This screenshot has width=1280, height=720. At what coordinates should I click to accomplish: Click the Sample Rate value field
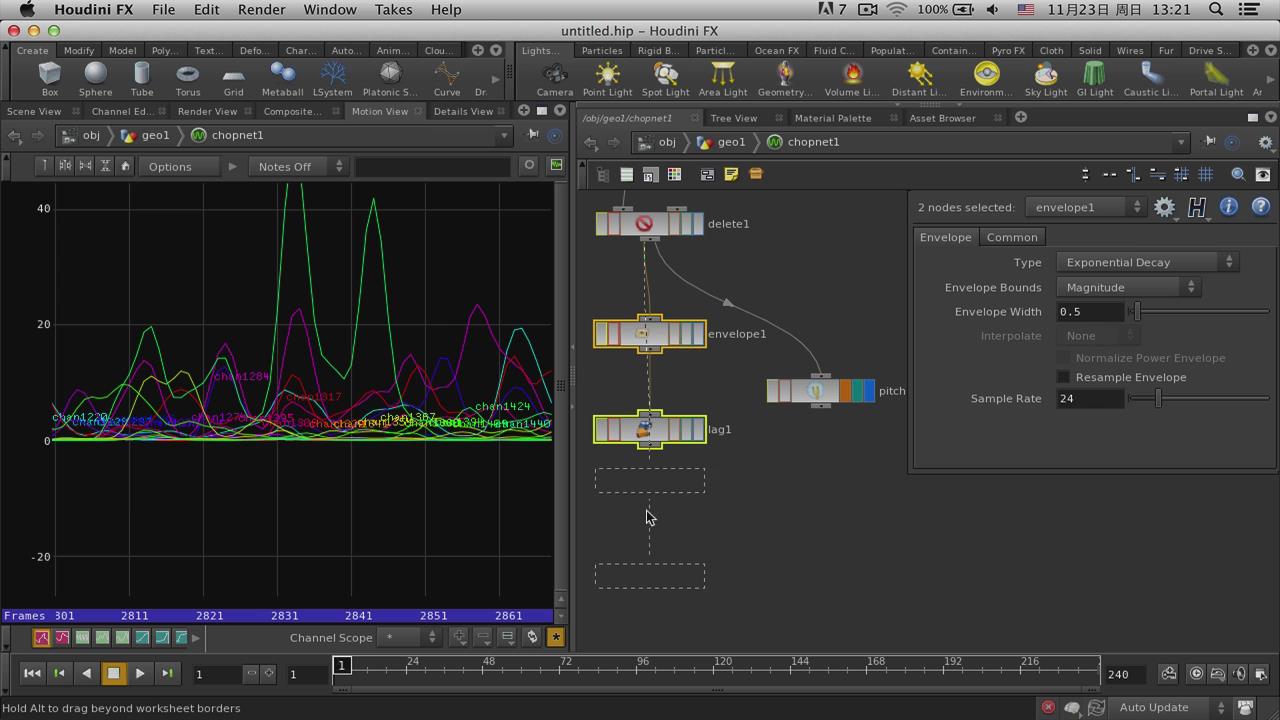(x=1090, y=398)
